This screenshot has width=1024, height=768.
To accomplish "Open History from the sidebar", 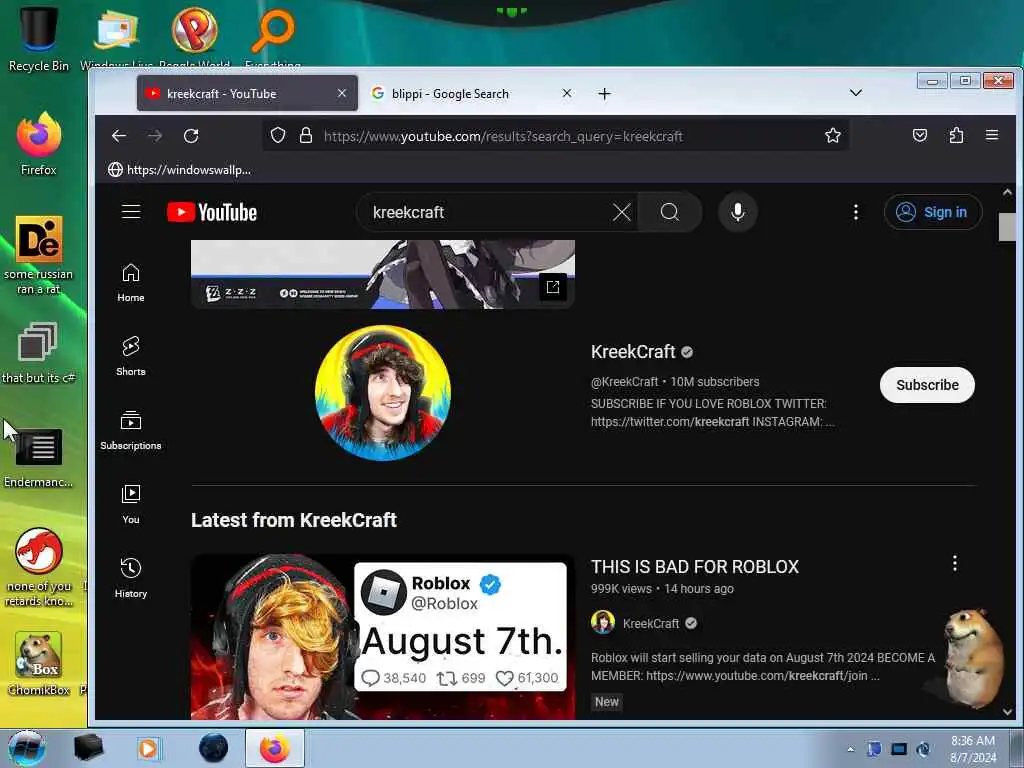I will click(131, 579).
